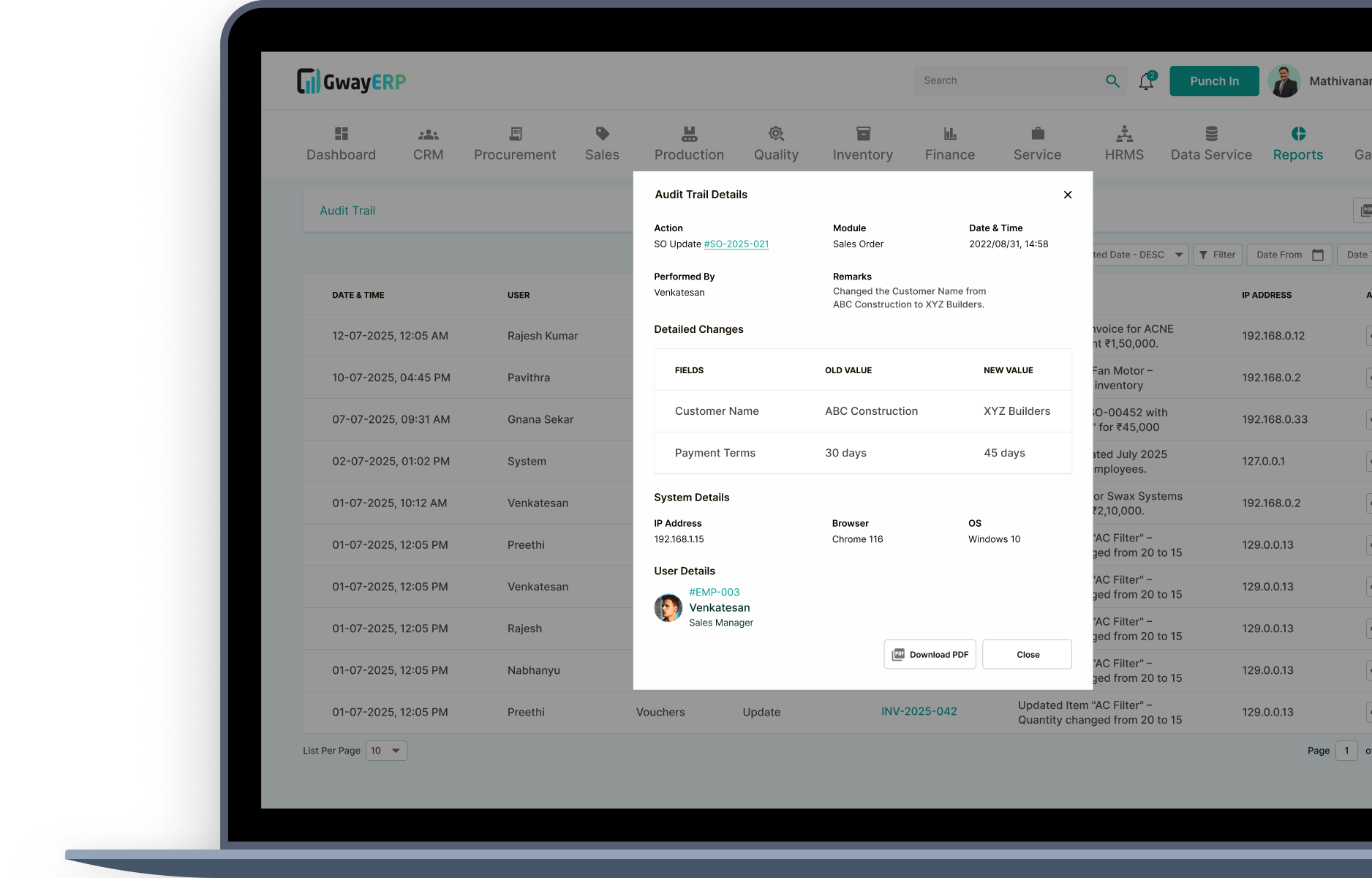The height and width of the screenshot is (878, 1372).
Task: Open the HRMS module icon
Action: [1124, 134]
